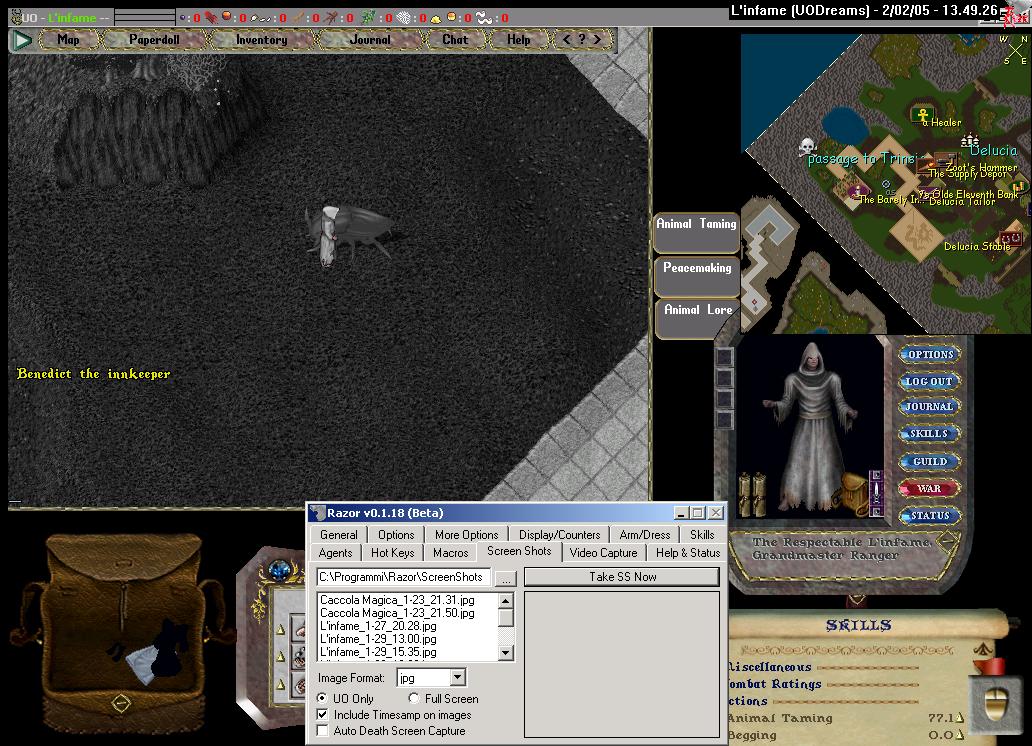Switch to the General tab in Razor
The image size is (1032, 746).
pos(339,535)
